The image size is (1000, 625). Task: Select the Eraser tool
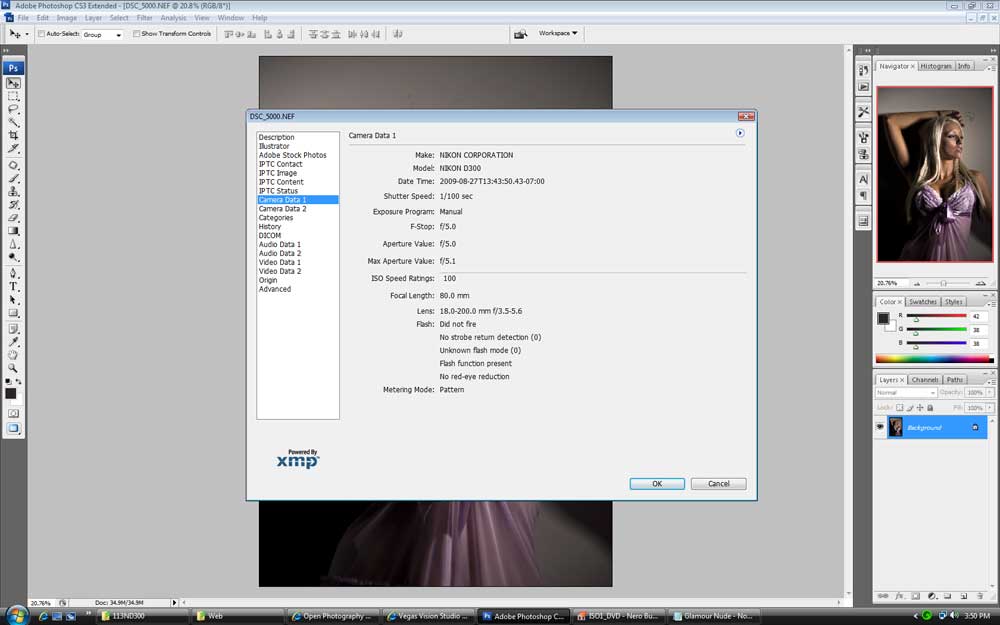13,217
